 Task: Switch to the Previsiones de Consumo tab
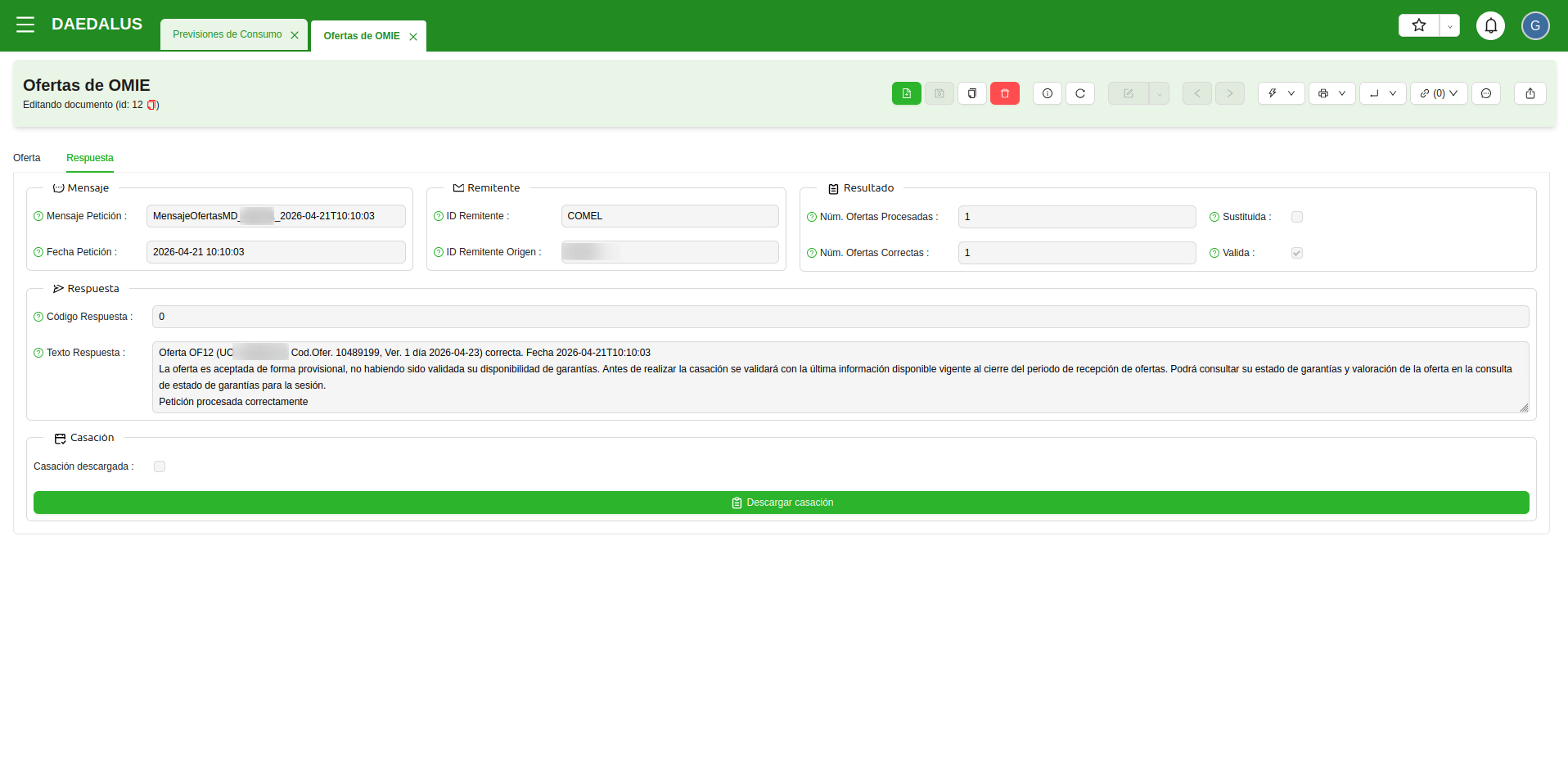coord(227,34)
